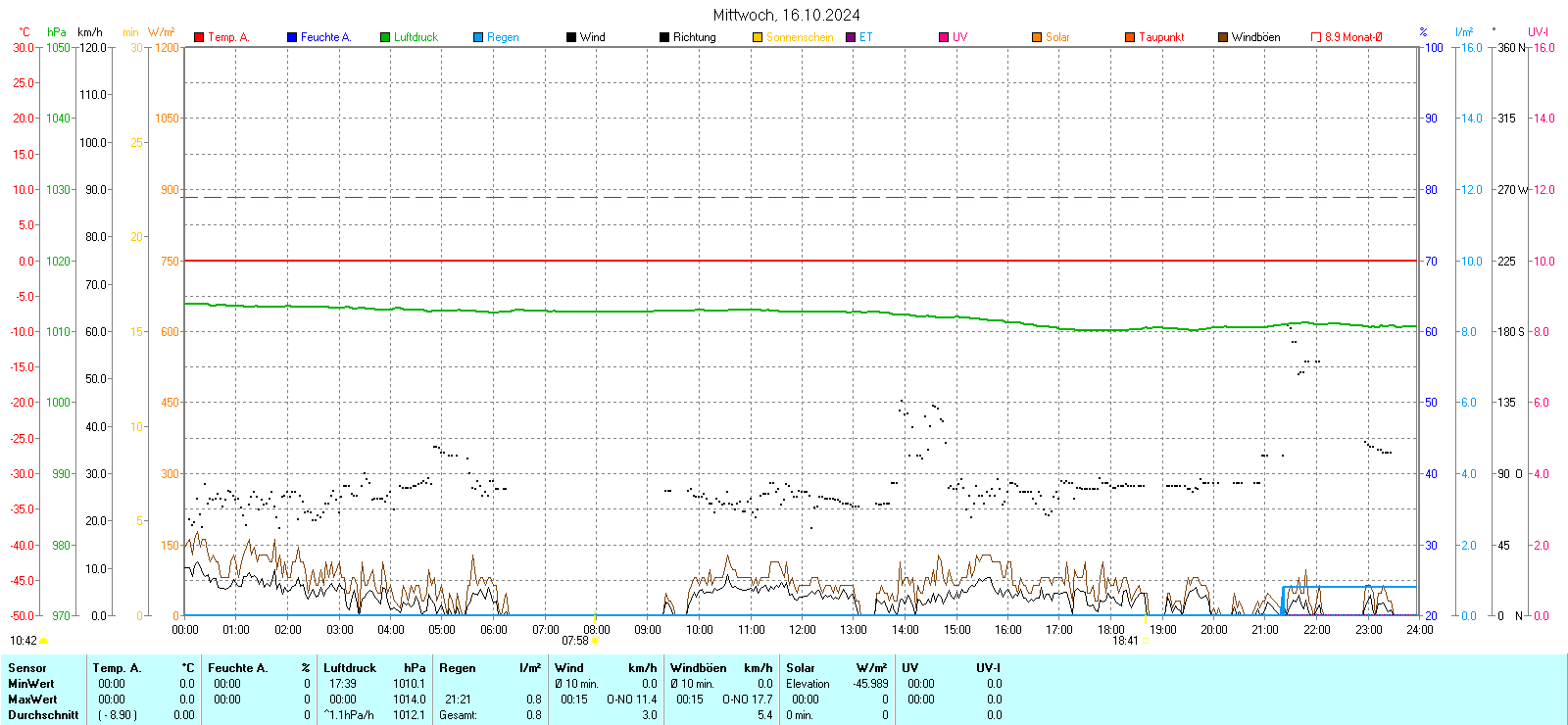Click the blue Feuchte A. legend square
Image resolution: width=1568 pixels, height=725 pixels.
coord(292,37)
